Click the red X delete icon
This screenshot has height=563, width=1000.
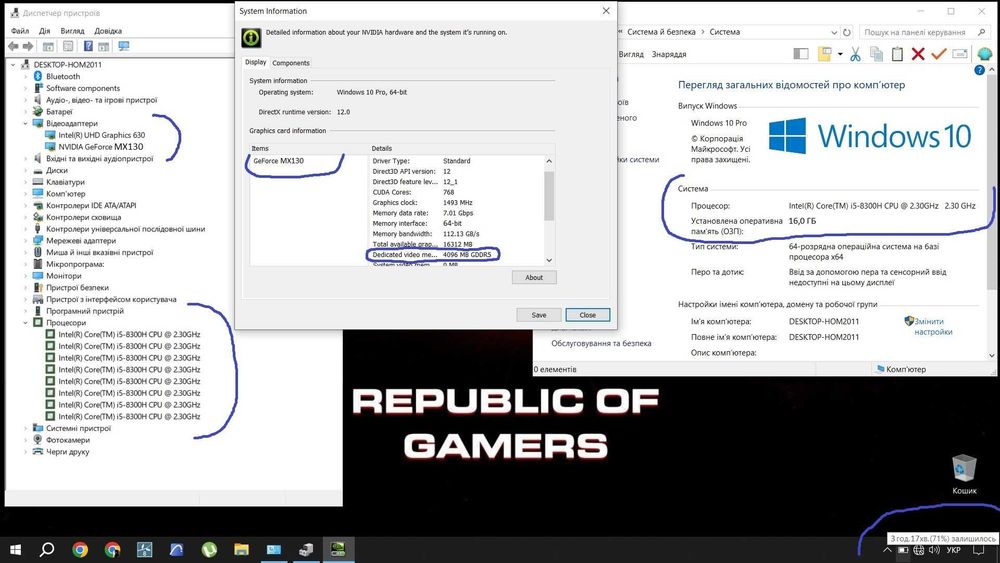[918, 54]
